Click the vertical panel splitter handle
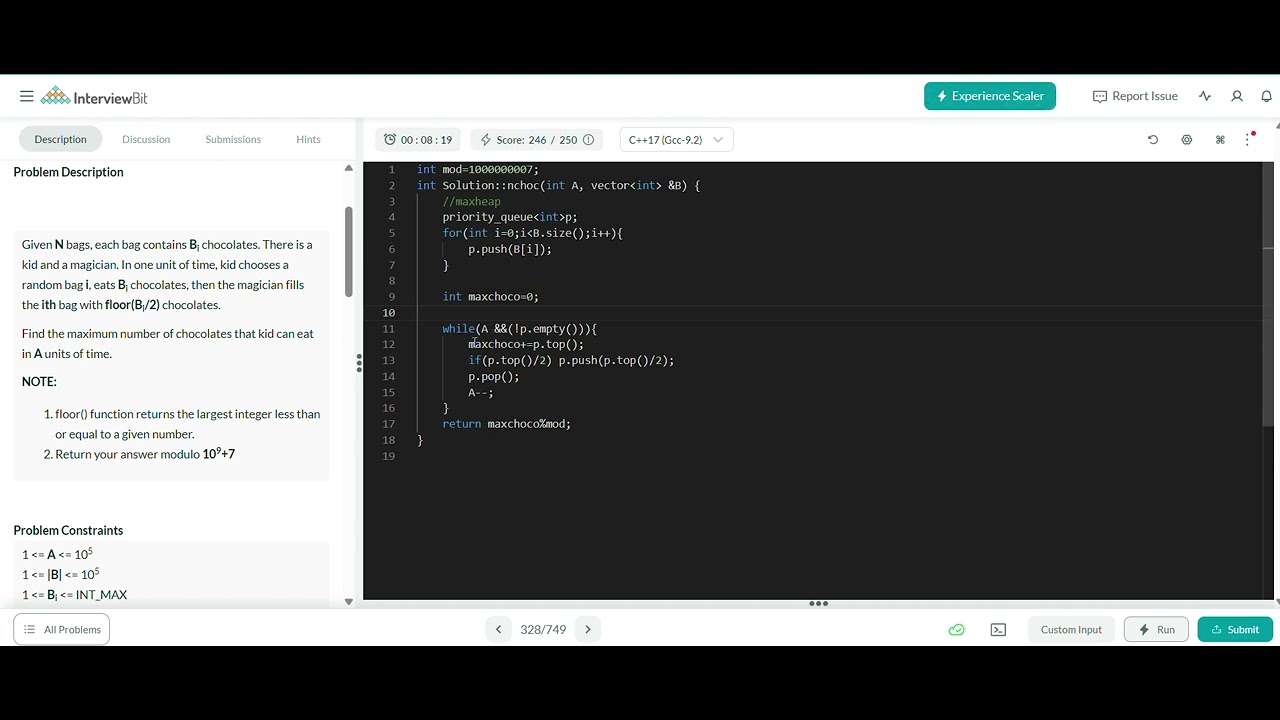 point(359,363)
